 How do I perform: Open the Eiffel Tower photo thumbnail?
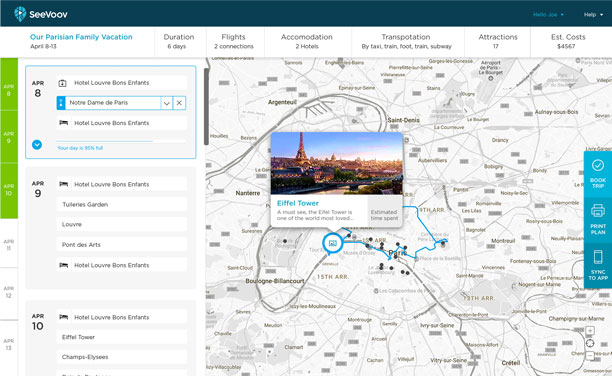click(336, 163)
